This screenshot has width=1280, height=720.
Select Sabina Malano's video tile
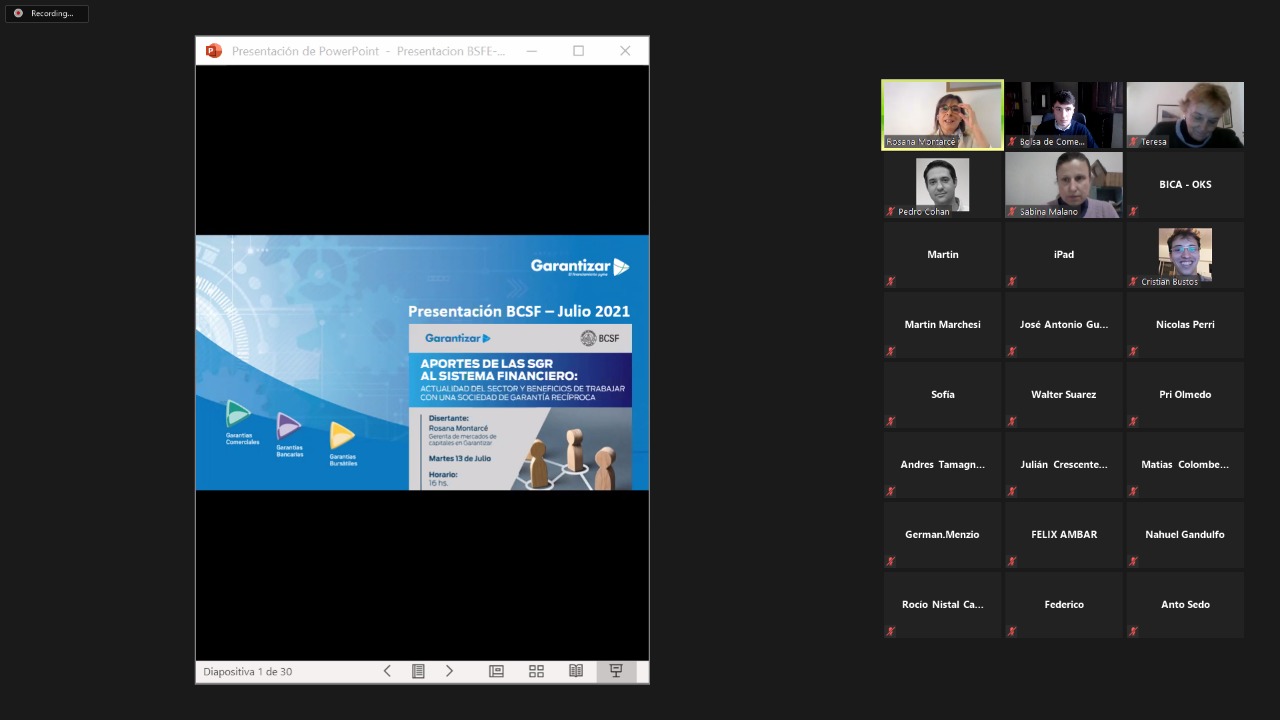tap(1064, 185)
